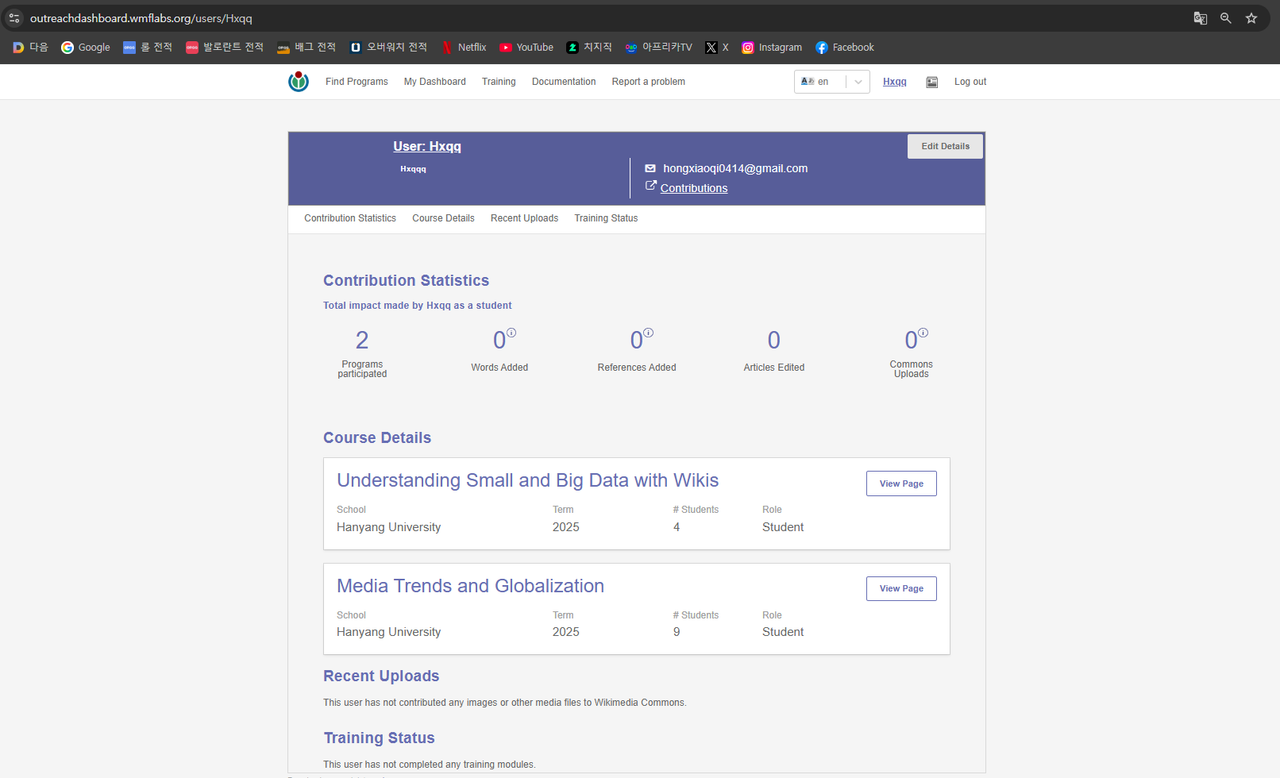Image resolution: width=1280 pixels, height=778 pixels.
Task: Click the info icon next to Words Added
Action: [x=511, y=333]
